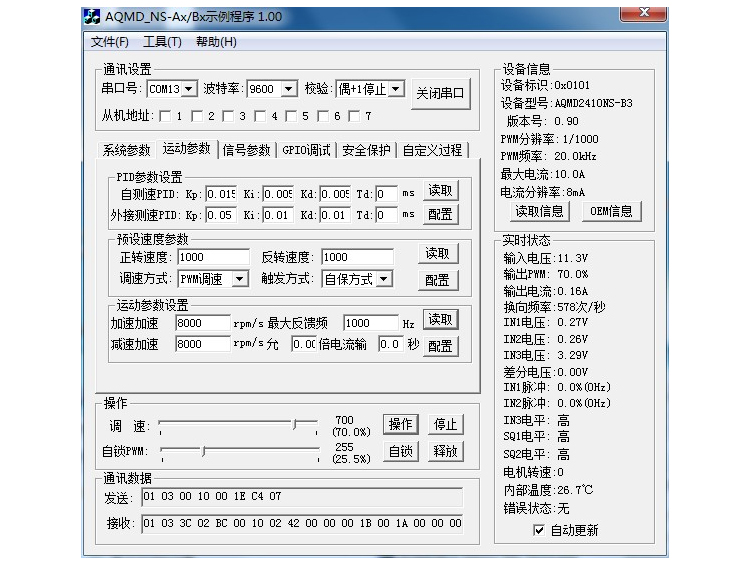Open the 校验 parity dropdown

point(396,89)
